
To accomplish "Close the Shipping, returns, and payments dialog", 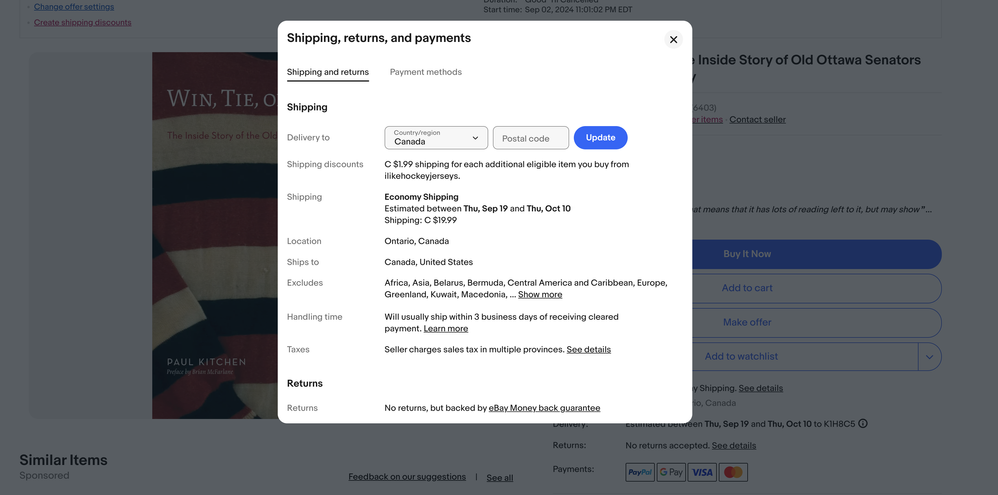I will [673, 40].
